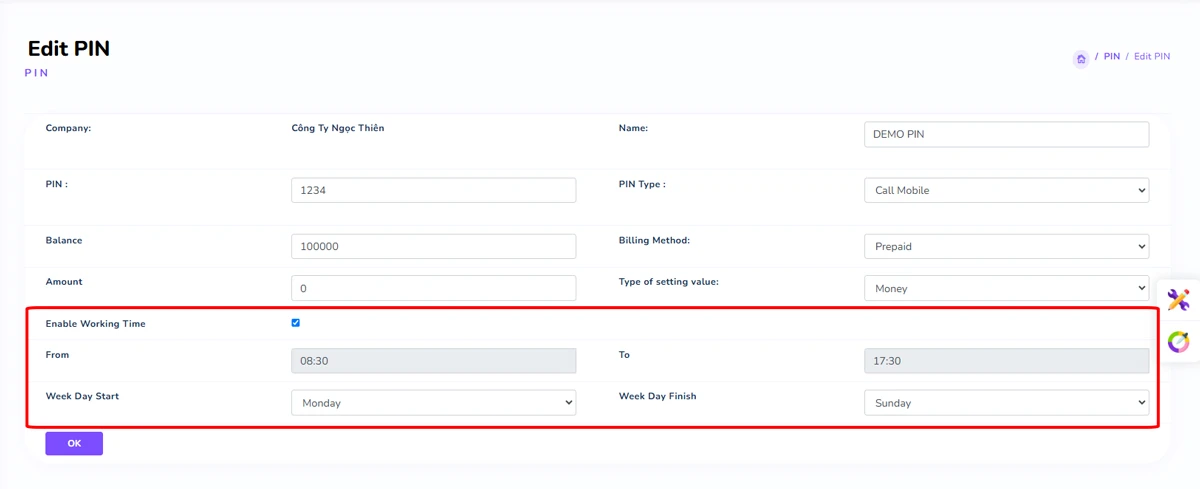Uncheck the Enable Working Time checkbox

295,323
